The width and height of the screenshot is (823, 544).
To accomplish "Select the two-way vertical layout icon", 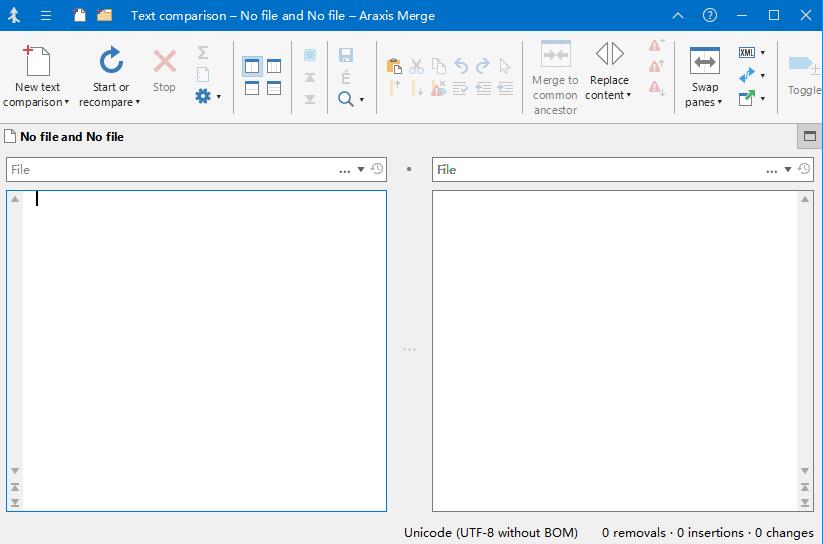I will [252, 66].
